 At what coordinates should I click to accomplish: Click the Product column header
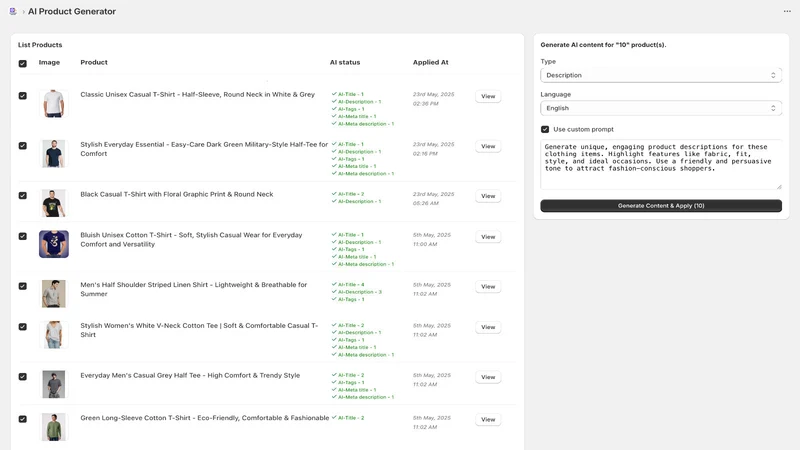(94, 62)
